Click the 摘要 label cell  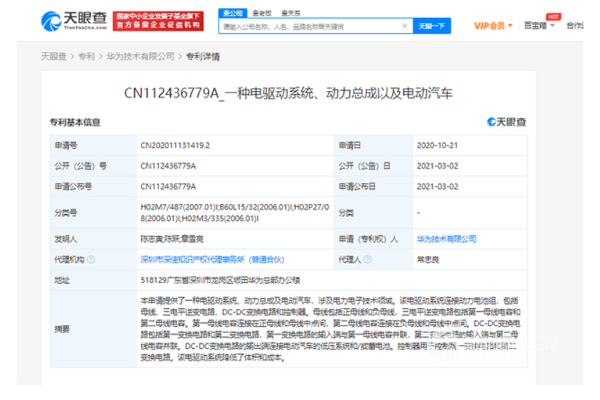pyautogui.click(x=93, y=329)
